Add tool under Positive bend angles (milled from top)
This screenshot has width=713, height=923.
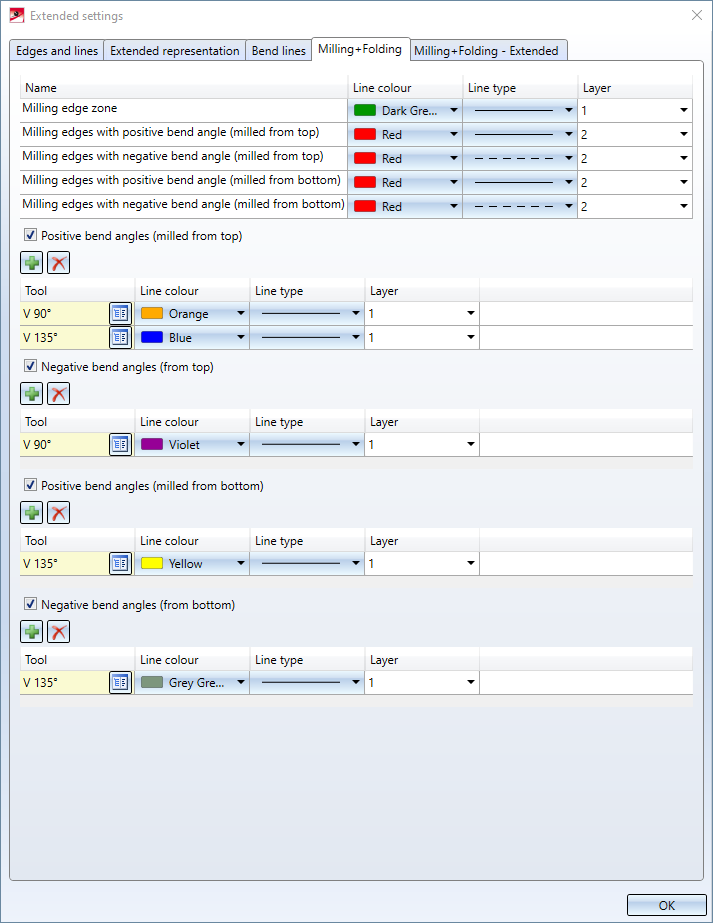pos(32,263)
